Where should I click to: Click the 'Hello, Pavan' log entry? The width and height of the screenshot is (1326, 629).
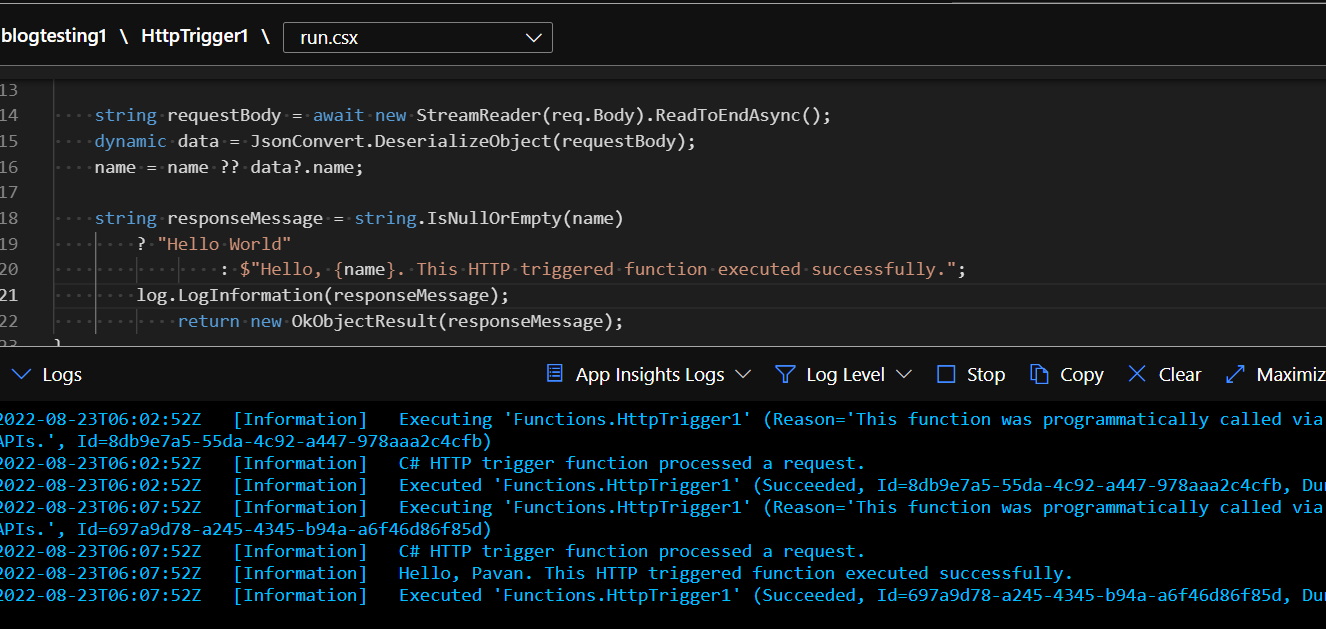pos(735,573)
